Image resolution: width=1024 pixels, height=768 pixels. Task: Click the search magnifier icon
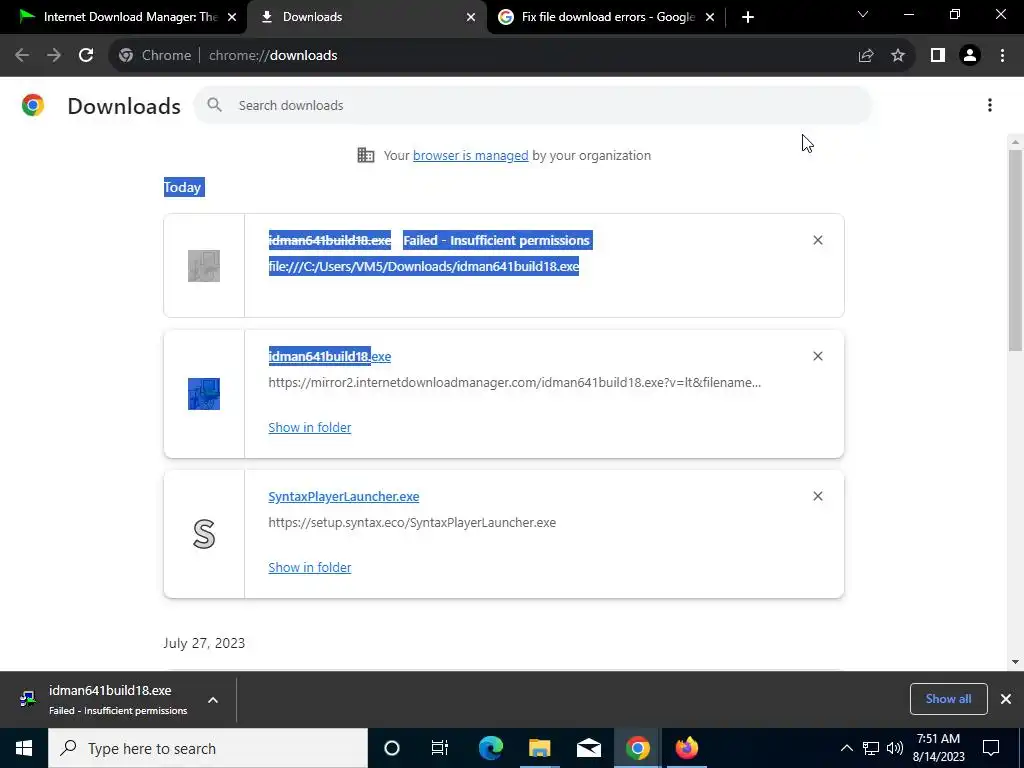214,105
